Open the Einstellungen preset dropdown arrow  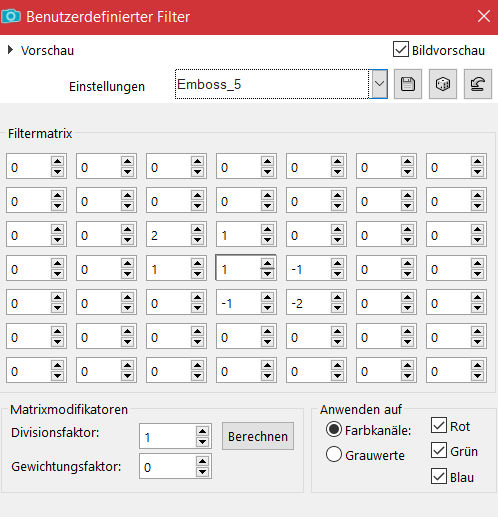[379, 84]
